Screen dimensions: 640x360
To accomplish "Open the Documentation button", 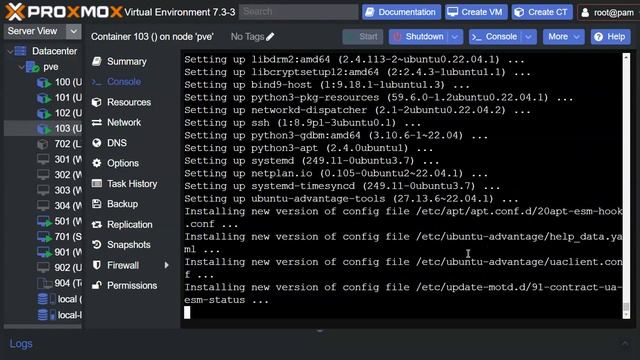I will tap(401, 12).
